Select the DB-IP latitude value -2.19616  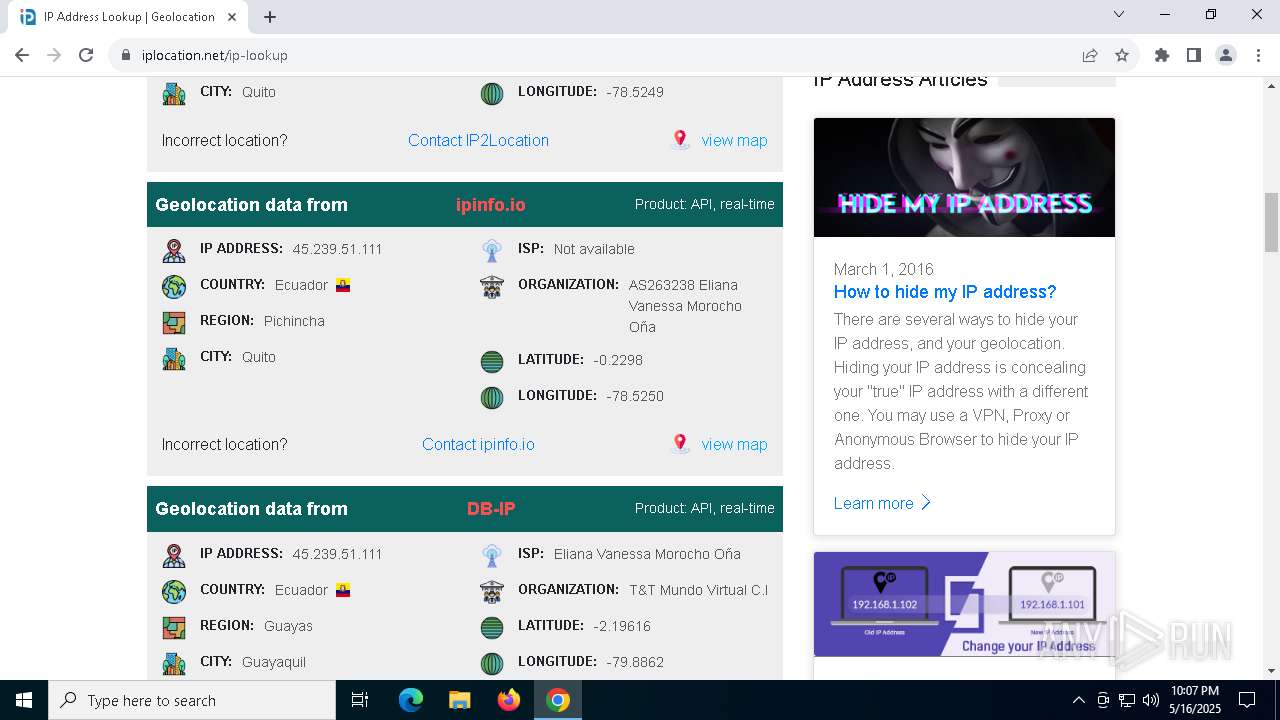click(x=622, y=626)
